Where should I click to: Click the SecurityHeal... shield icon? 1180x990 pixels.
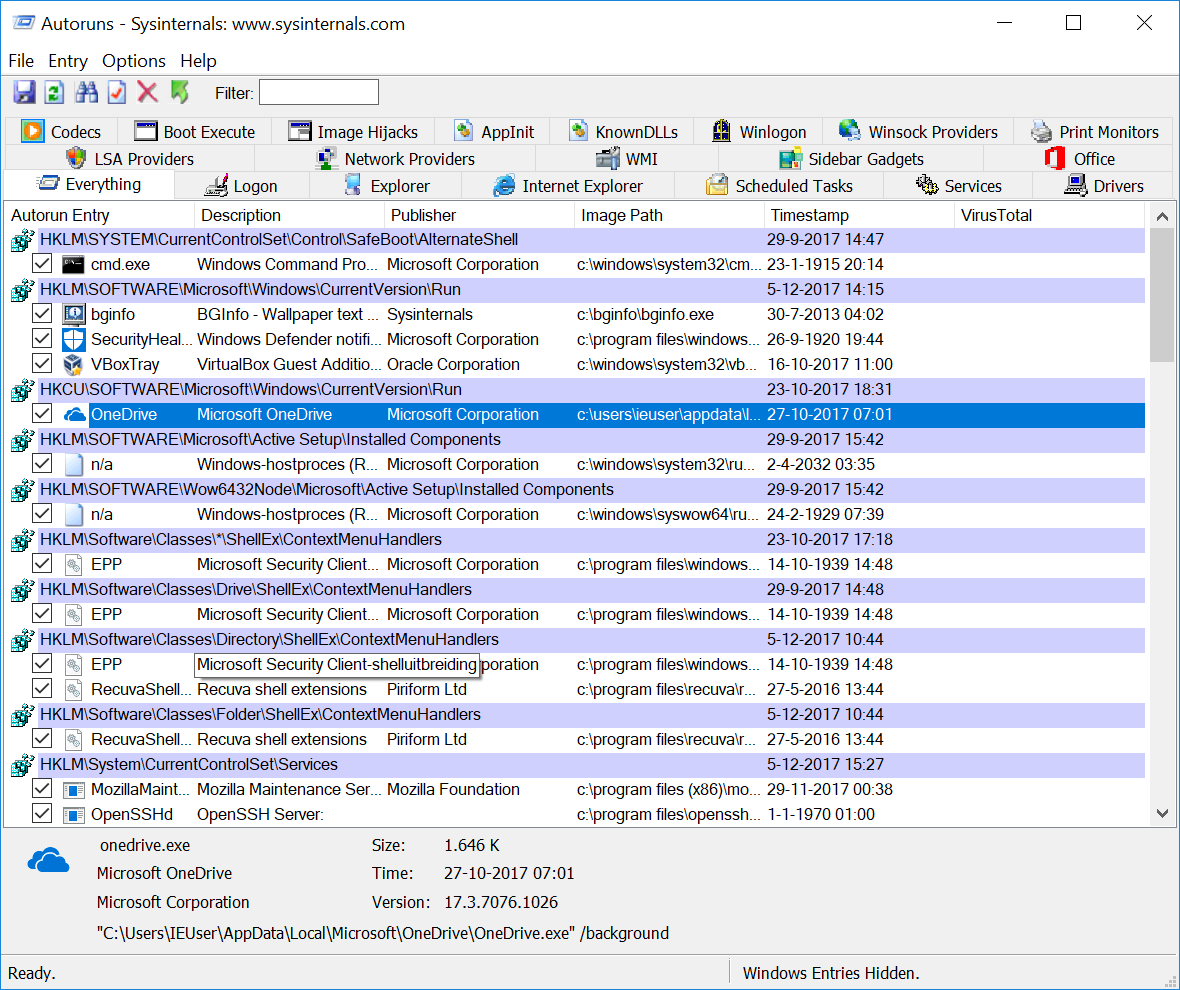point(73,339)
